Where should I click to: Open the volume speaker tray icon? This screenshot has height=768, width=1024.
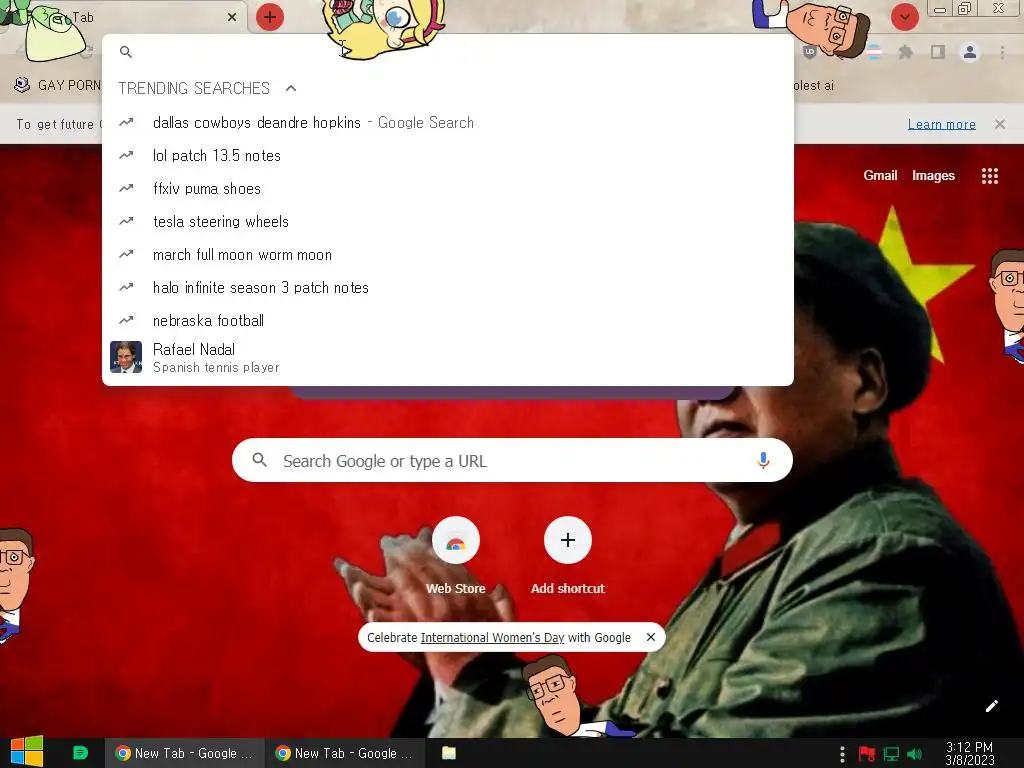tap(915, 754)
